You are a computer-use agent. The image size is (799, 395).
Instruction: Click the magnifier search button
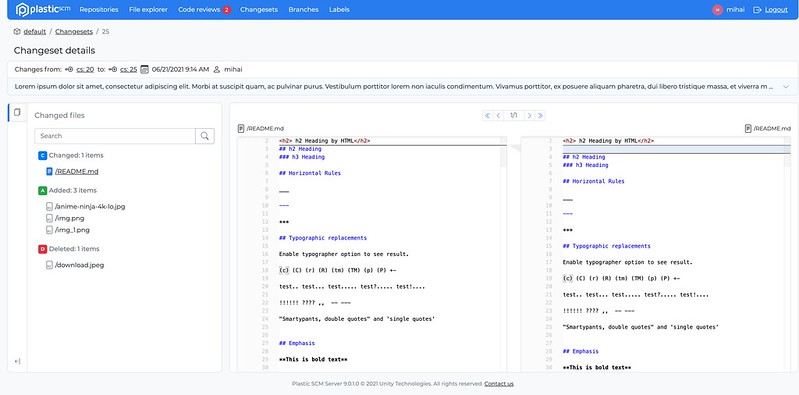point(205,136)
